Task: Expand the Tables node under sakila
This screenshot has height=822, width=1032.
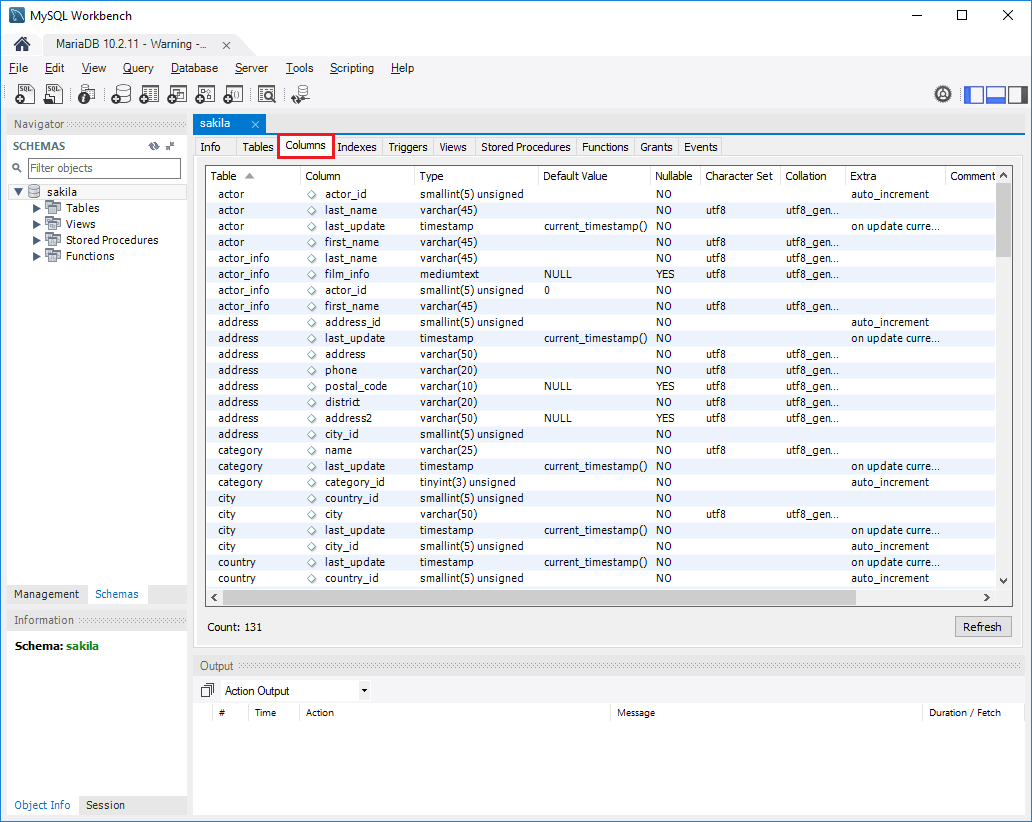Action: [38, 207]
